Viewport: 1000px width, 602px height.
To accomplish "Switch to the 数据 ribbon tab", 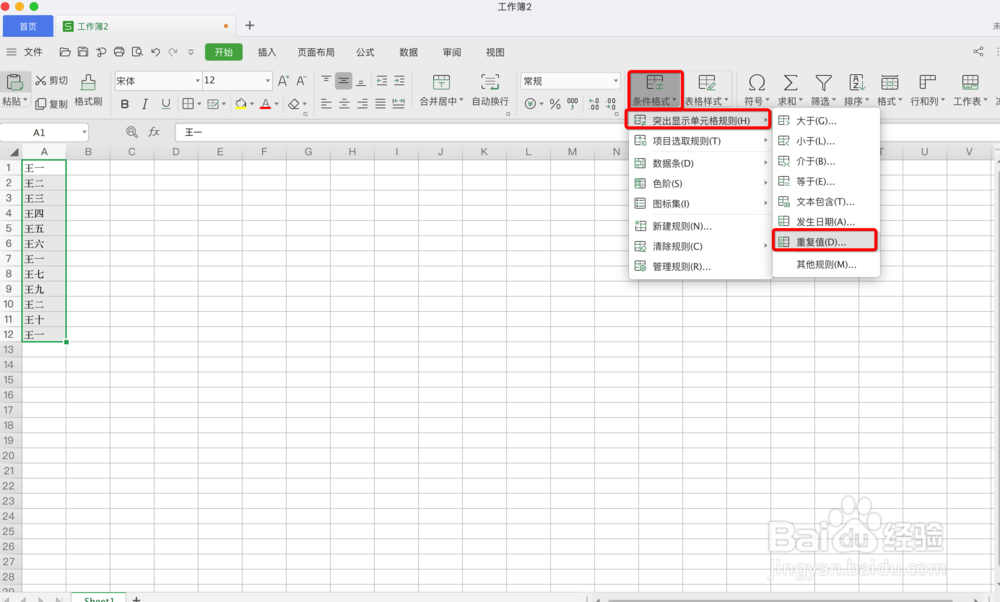I will 408,52.
